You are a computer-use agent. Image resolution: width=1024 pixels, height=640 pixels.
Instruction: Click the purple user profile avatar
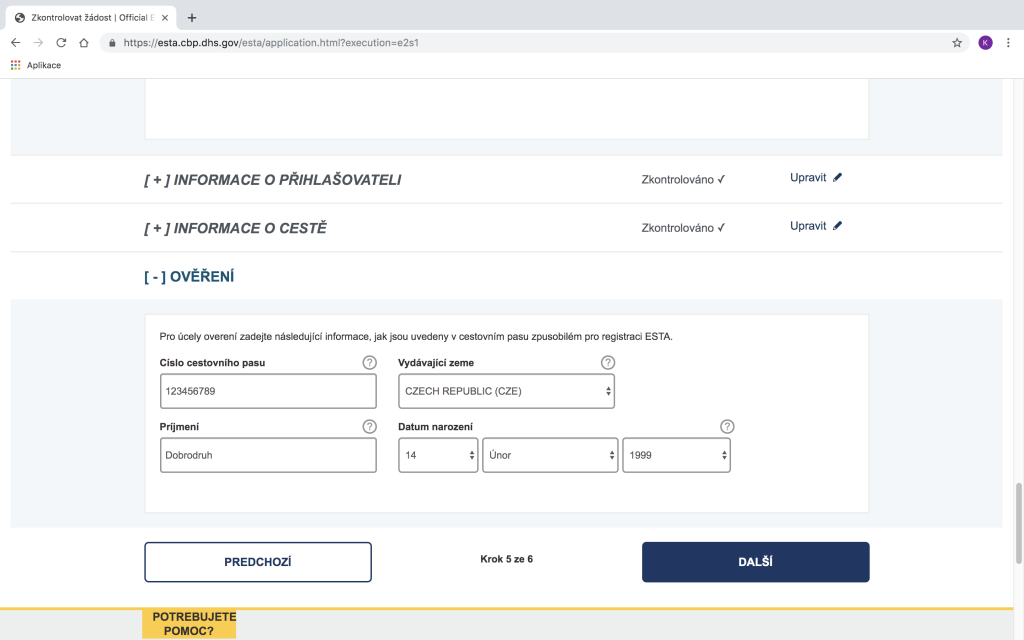tap(985, 43)
